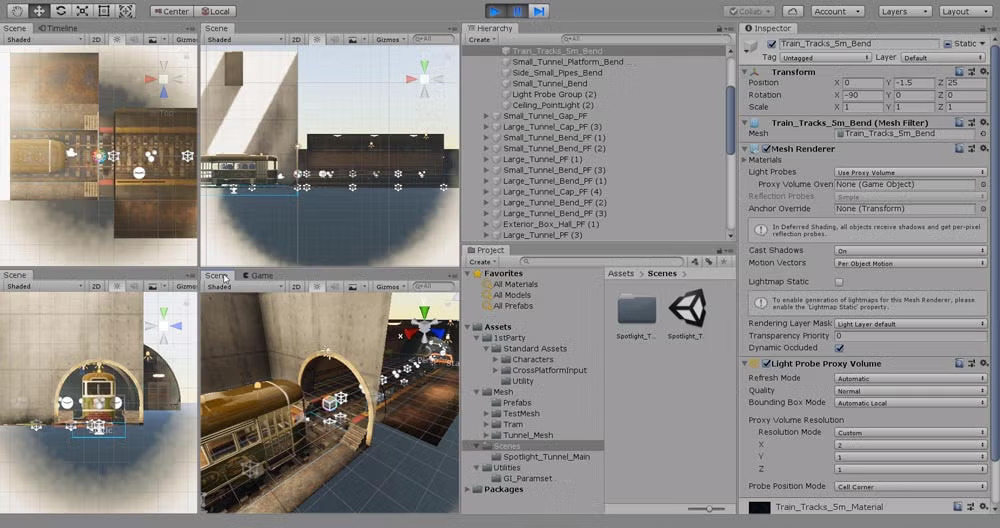Select the Scale tool

82,11
